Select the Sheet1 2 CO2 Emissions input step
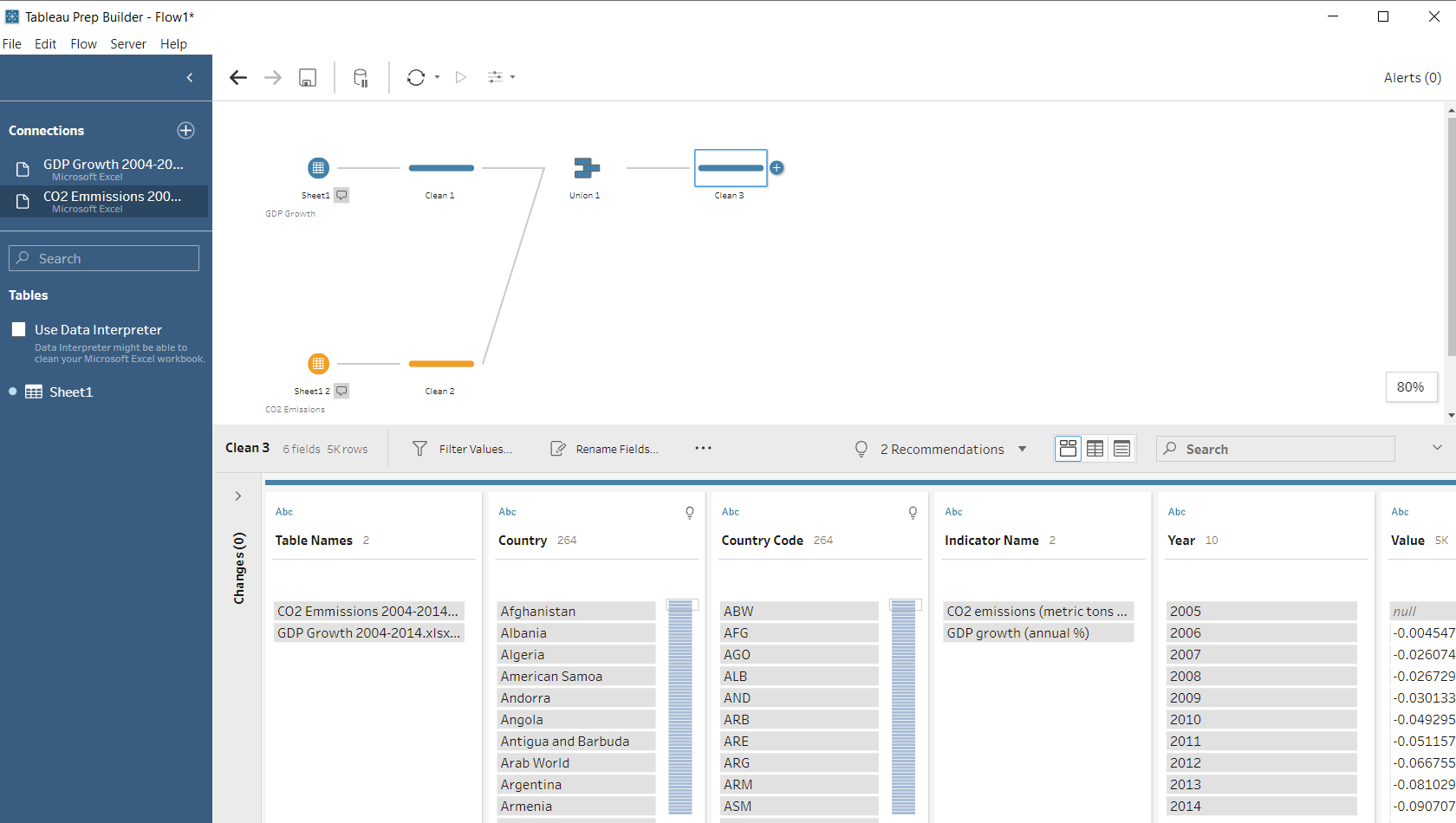 [x=318, y=364]
